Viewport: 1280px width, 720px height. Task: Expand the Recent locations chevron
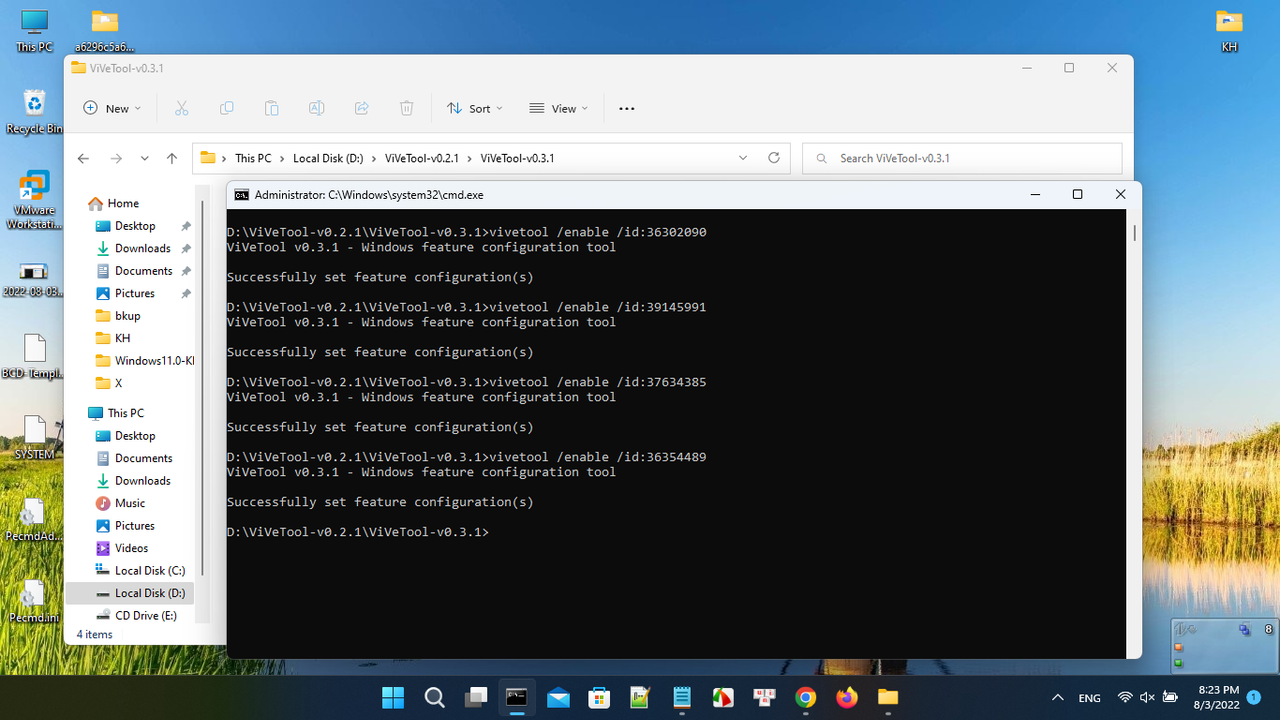click(145, 158)
